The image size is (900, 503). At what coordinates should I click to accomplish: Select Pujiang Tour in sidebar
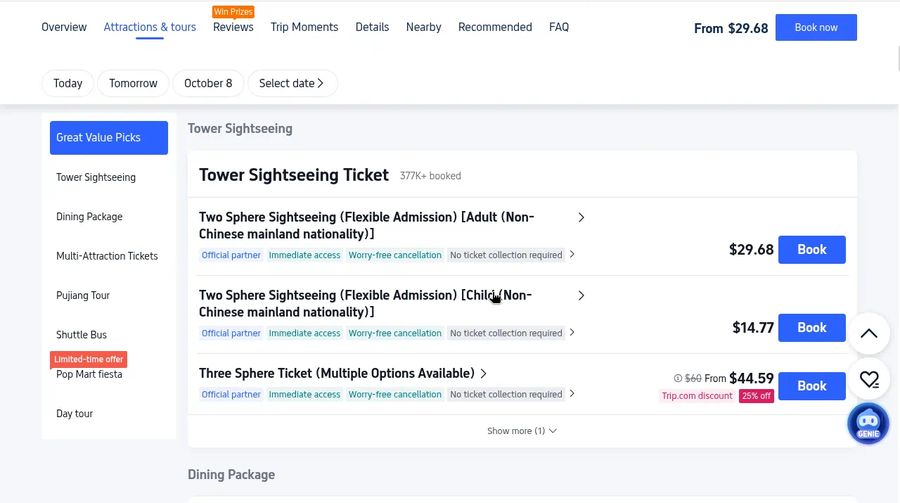pos(83,295)
